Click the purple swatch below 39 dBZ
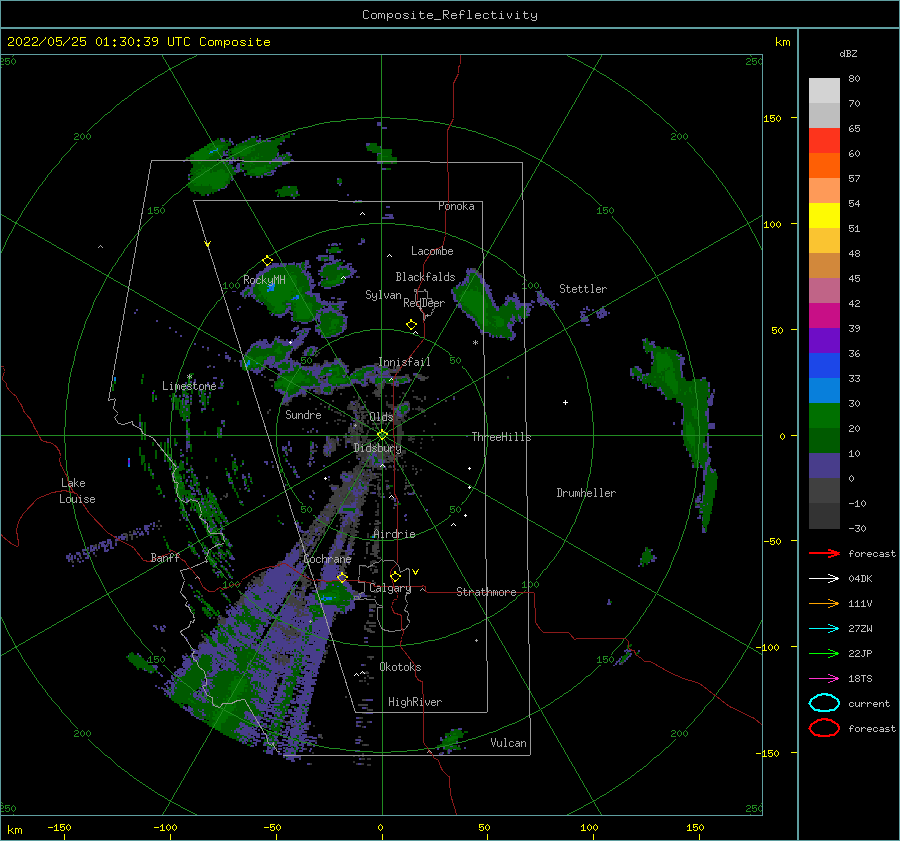 (x=824, y=340)
